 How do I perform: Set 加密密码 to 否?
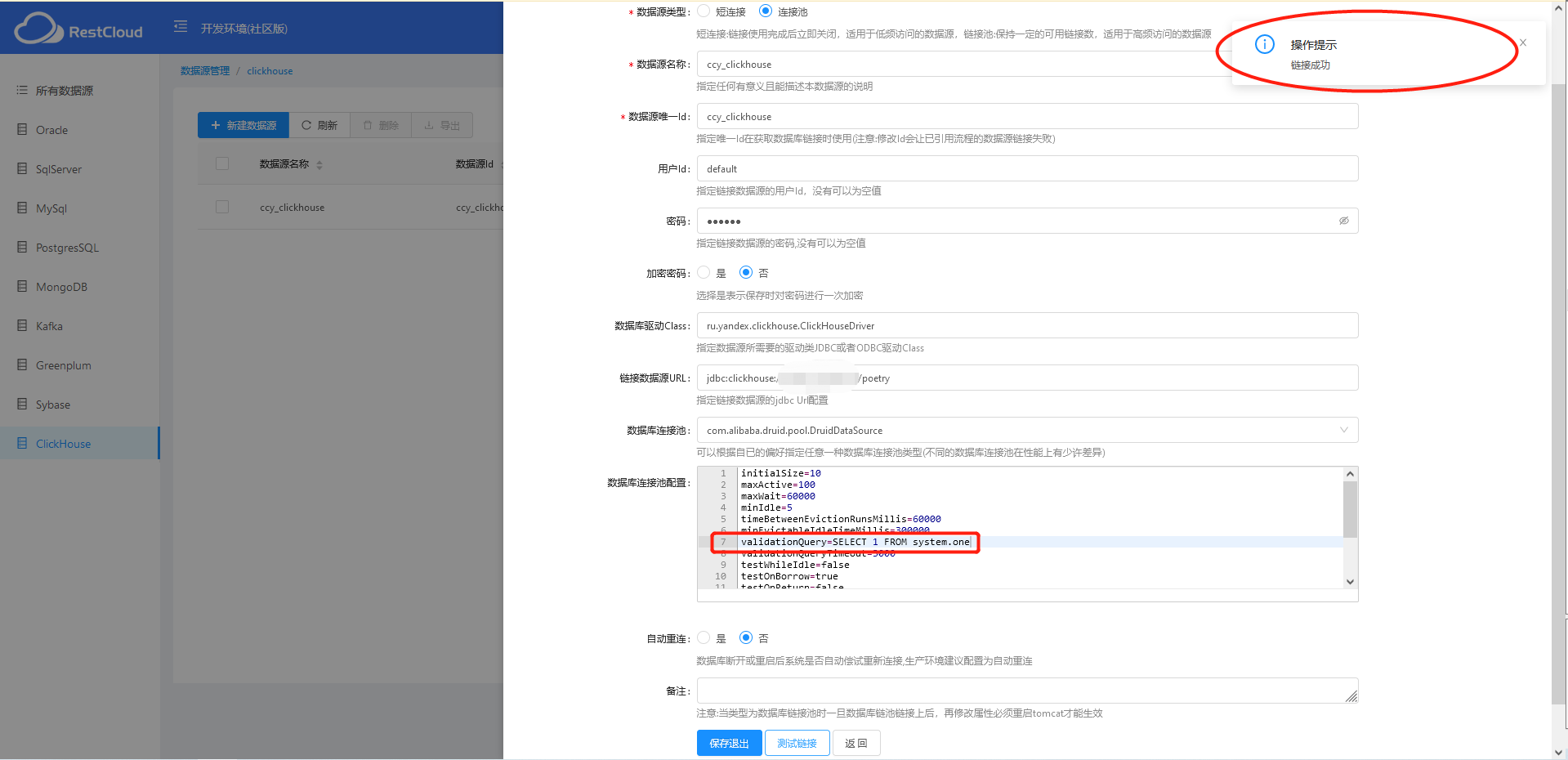746,272
